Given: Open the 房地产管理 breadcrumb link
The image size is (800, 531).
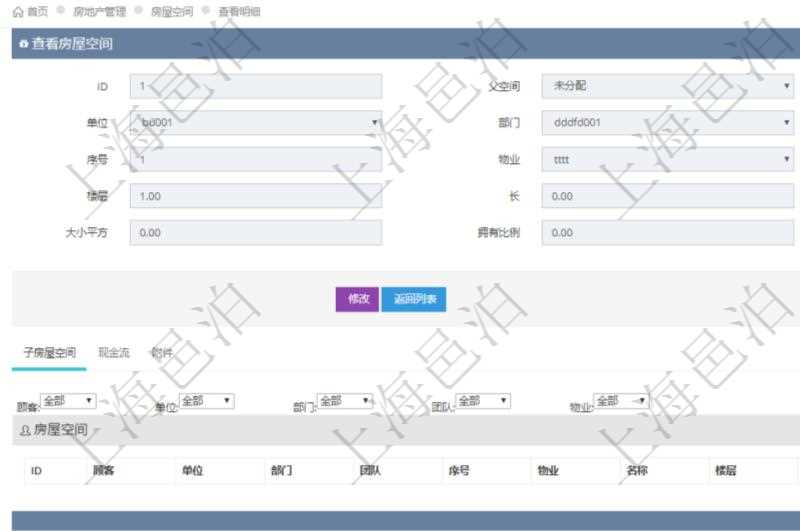Looking at the screenshot, I should [x=99, y=12].
